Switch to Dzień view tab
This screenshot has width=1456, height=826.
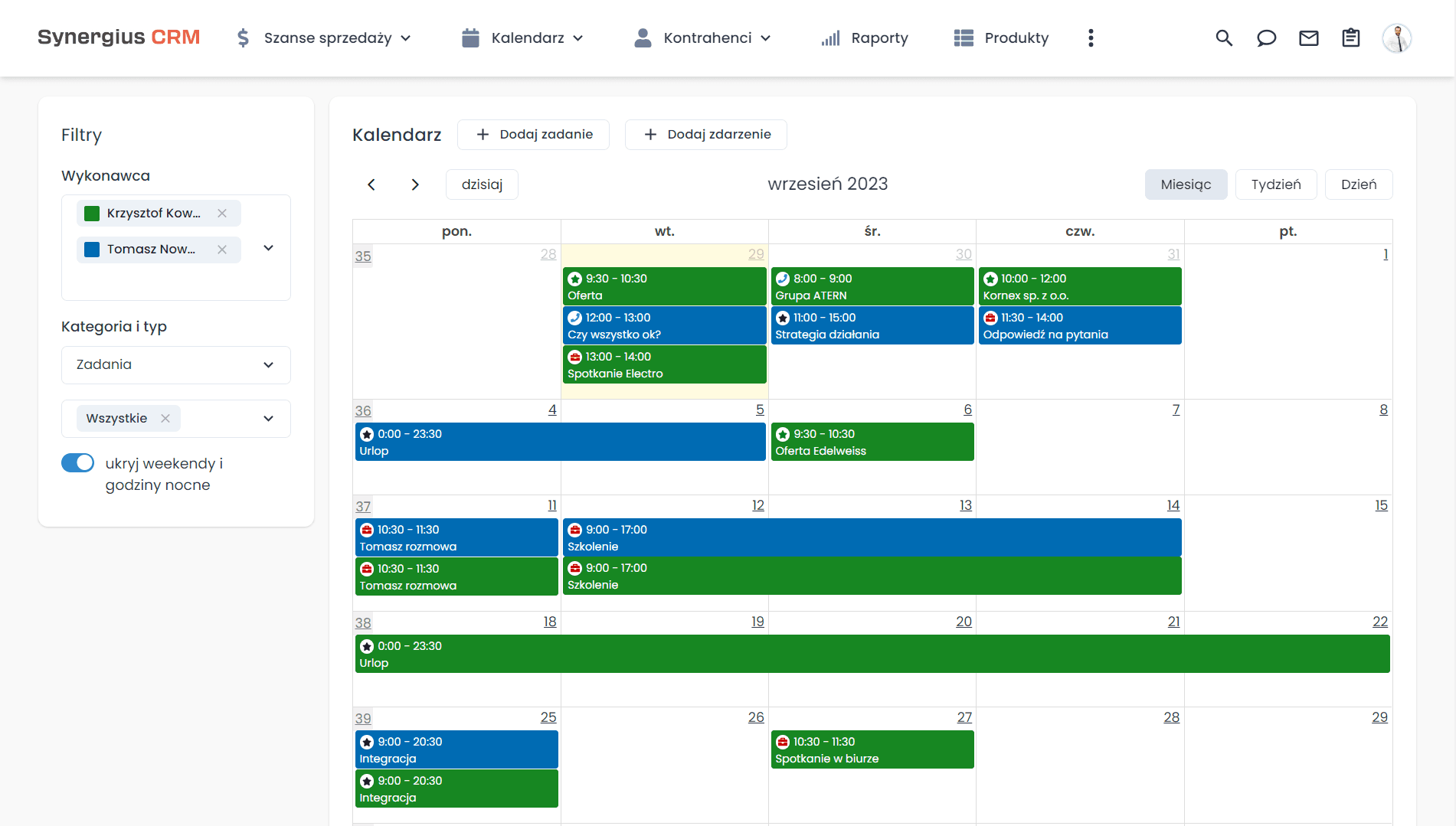click(1358, 184)
